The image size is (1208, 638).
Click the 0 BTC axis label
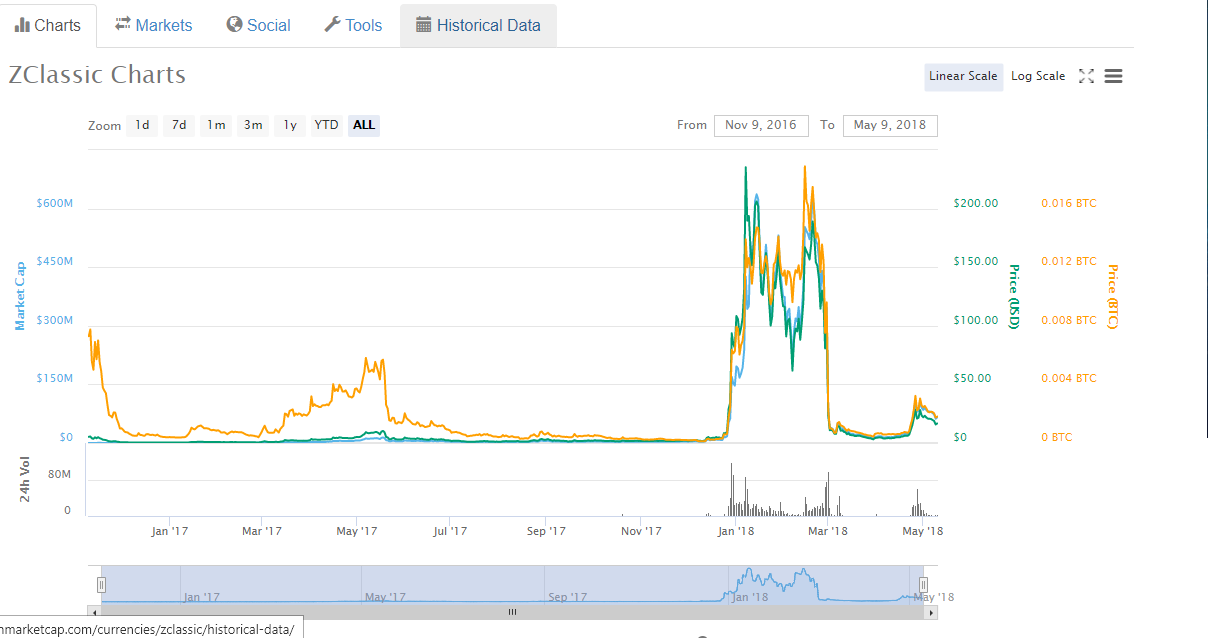point(1057,437)
